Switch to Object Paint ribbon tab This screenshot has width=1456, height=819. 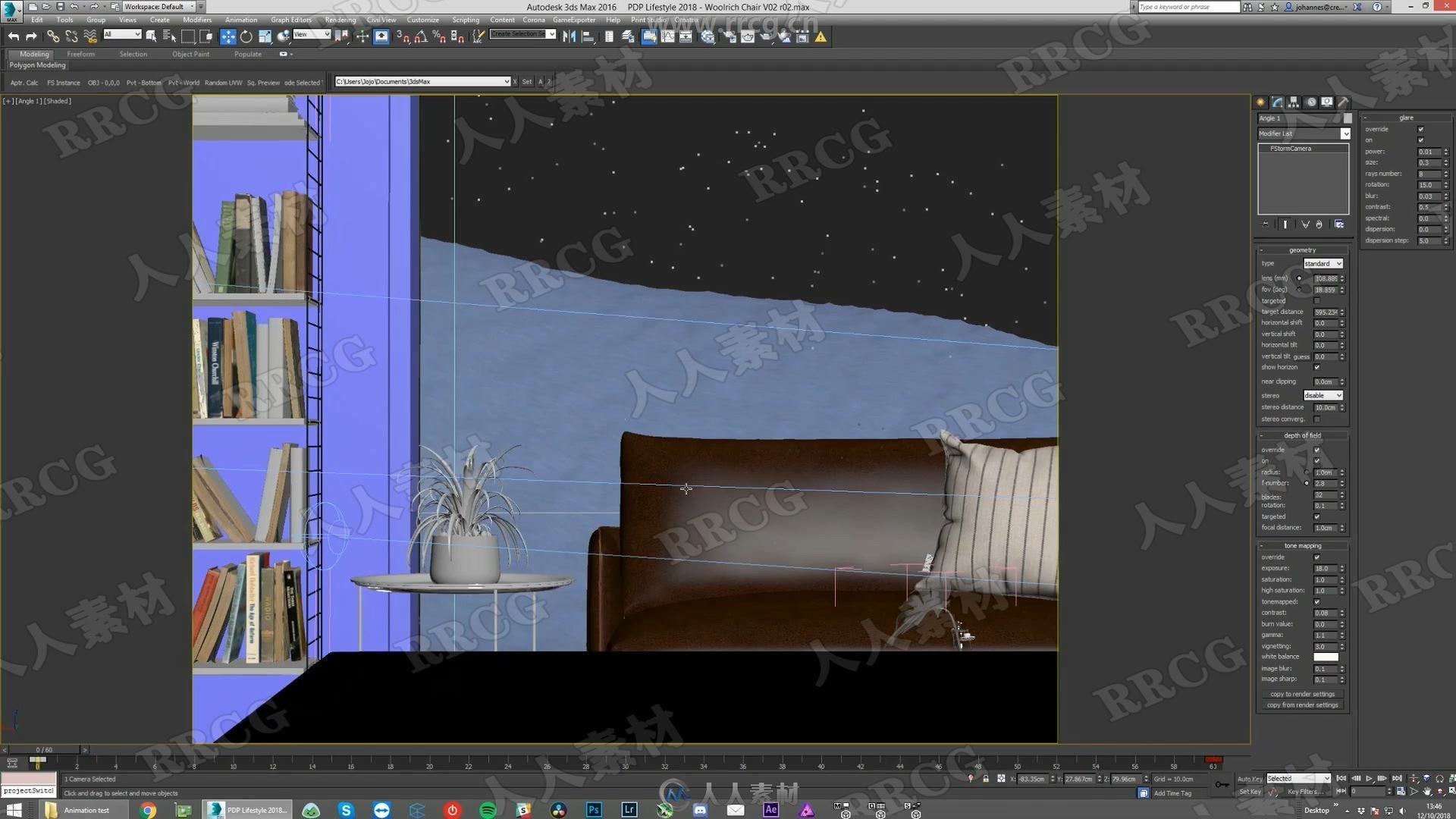click(x=190, y=54)
